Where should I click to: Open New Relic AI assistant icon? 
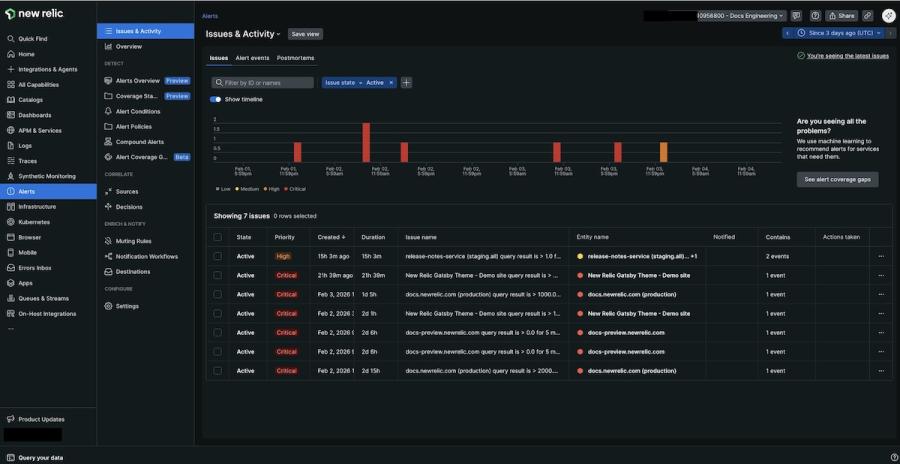pos(887,16)
